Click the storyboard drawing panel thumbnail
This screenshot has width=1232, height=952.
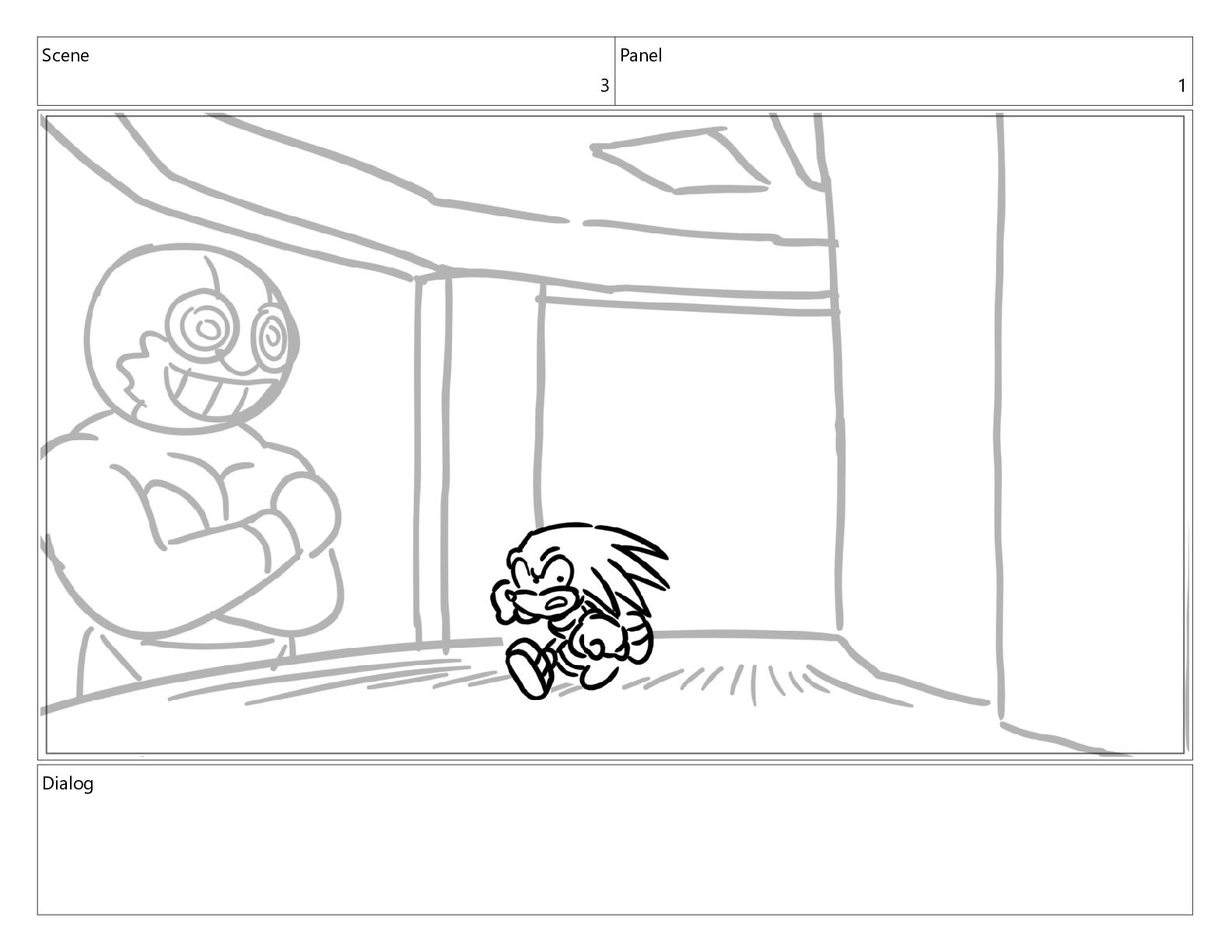pos(615,435)
